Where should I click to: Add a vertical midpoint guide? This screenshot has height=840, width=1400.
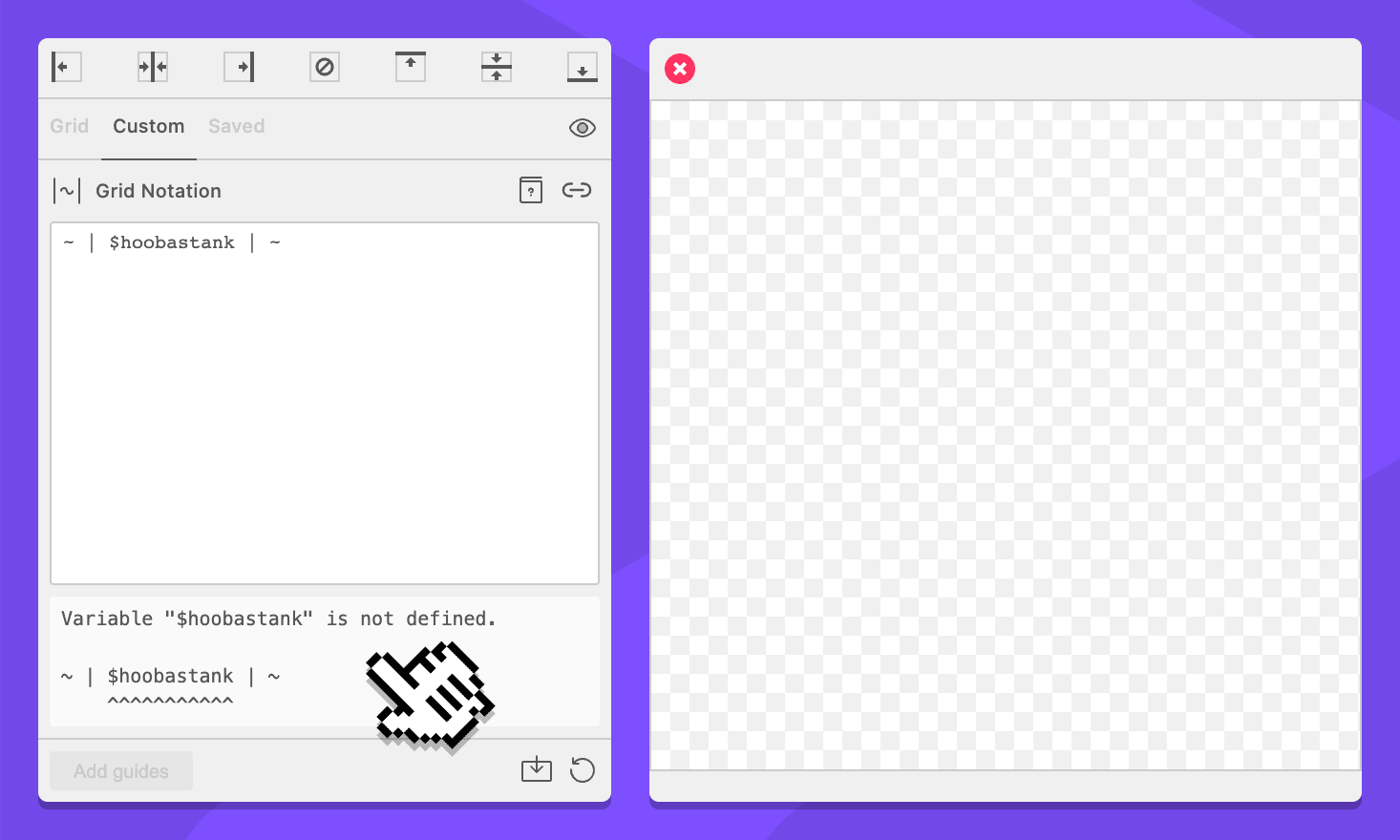coord(153,67)
